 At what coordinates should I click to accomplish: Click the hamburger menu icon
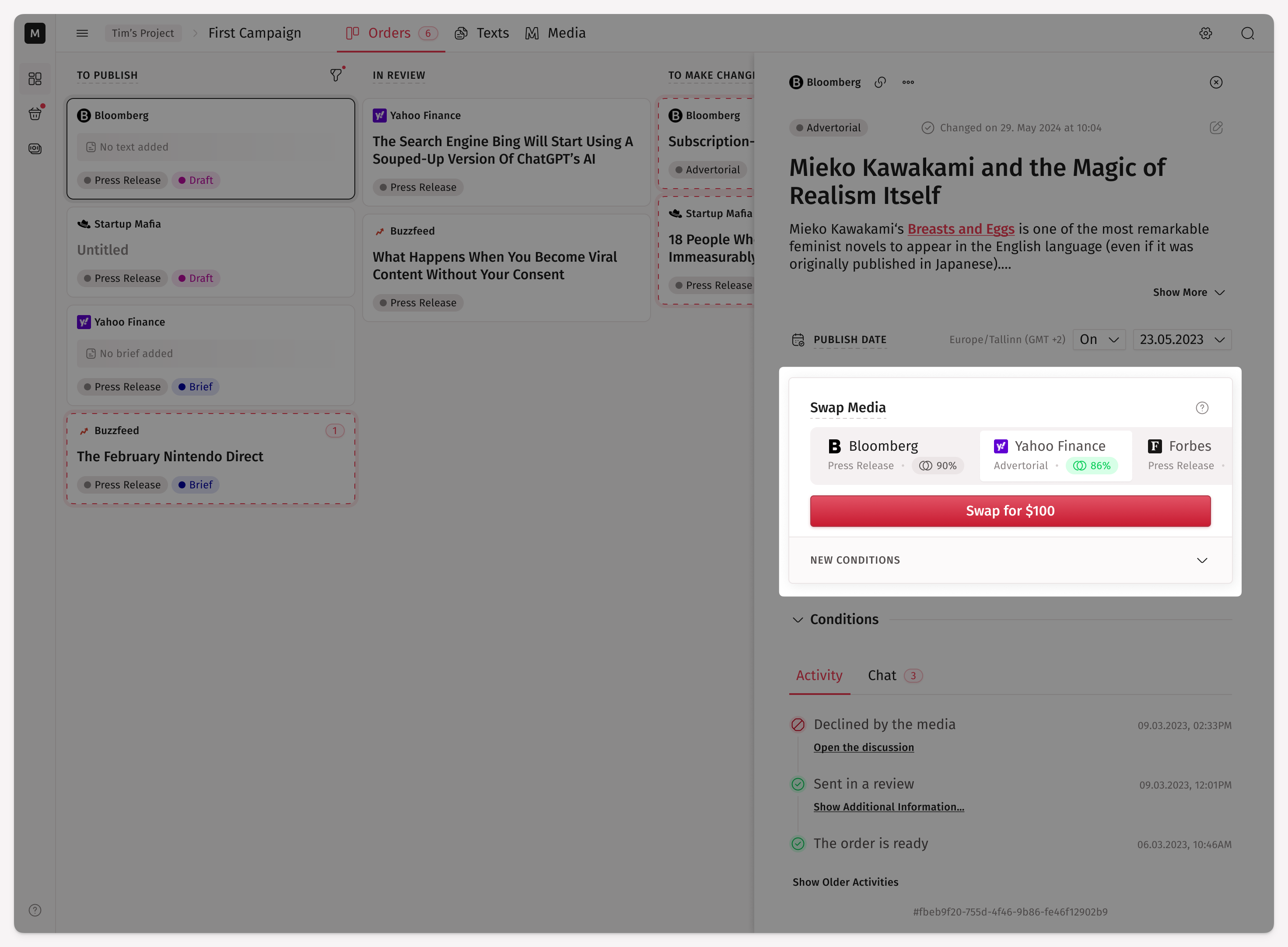82,33
